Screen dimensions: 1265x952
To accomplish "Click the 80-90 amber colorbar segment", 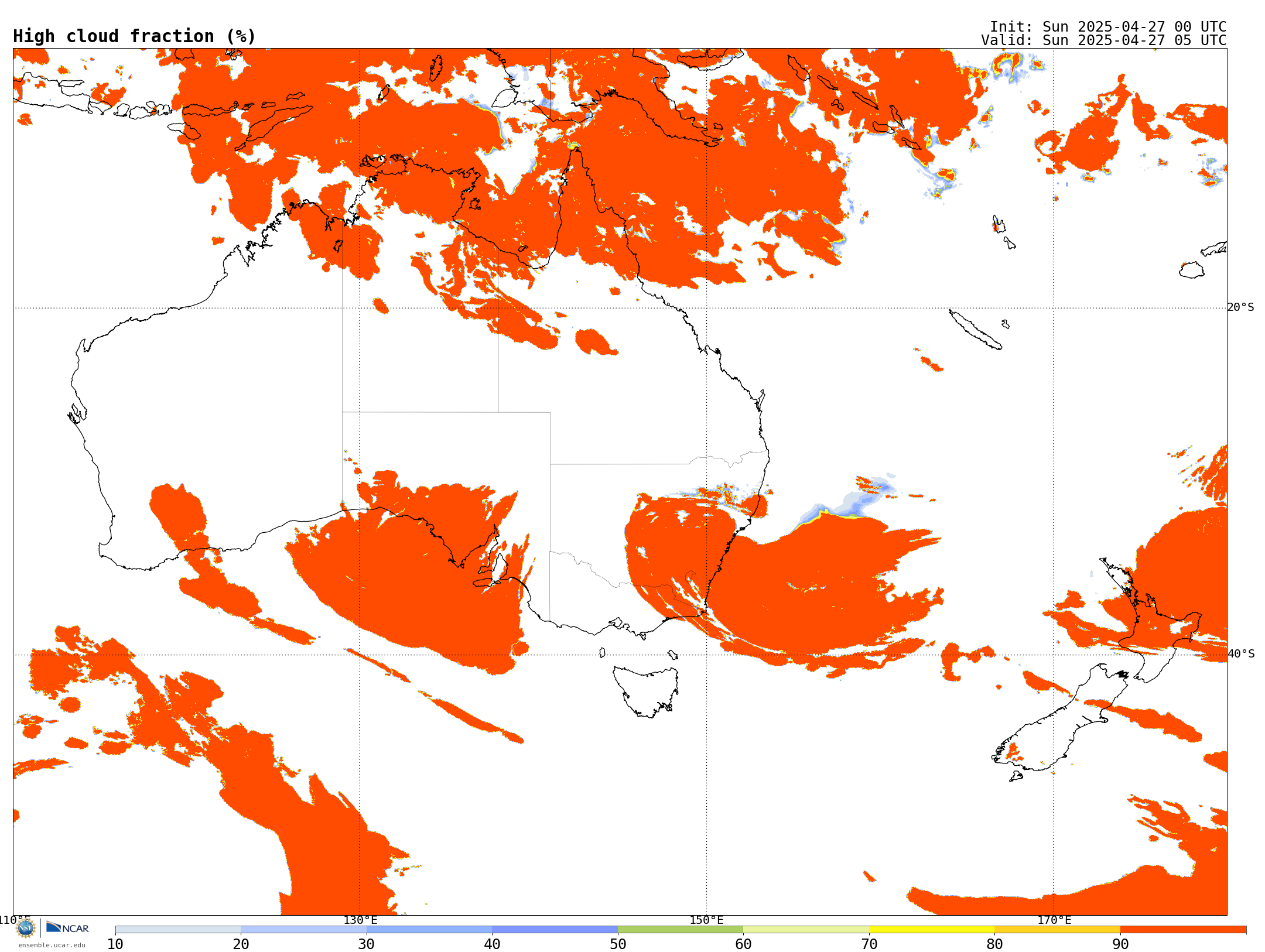I will pos(1057,930).
